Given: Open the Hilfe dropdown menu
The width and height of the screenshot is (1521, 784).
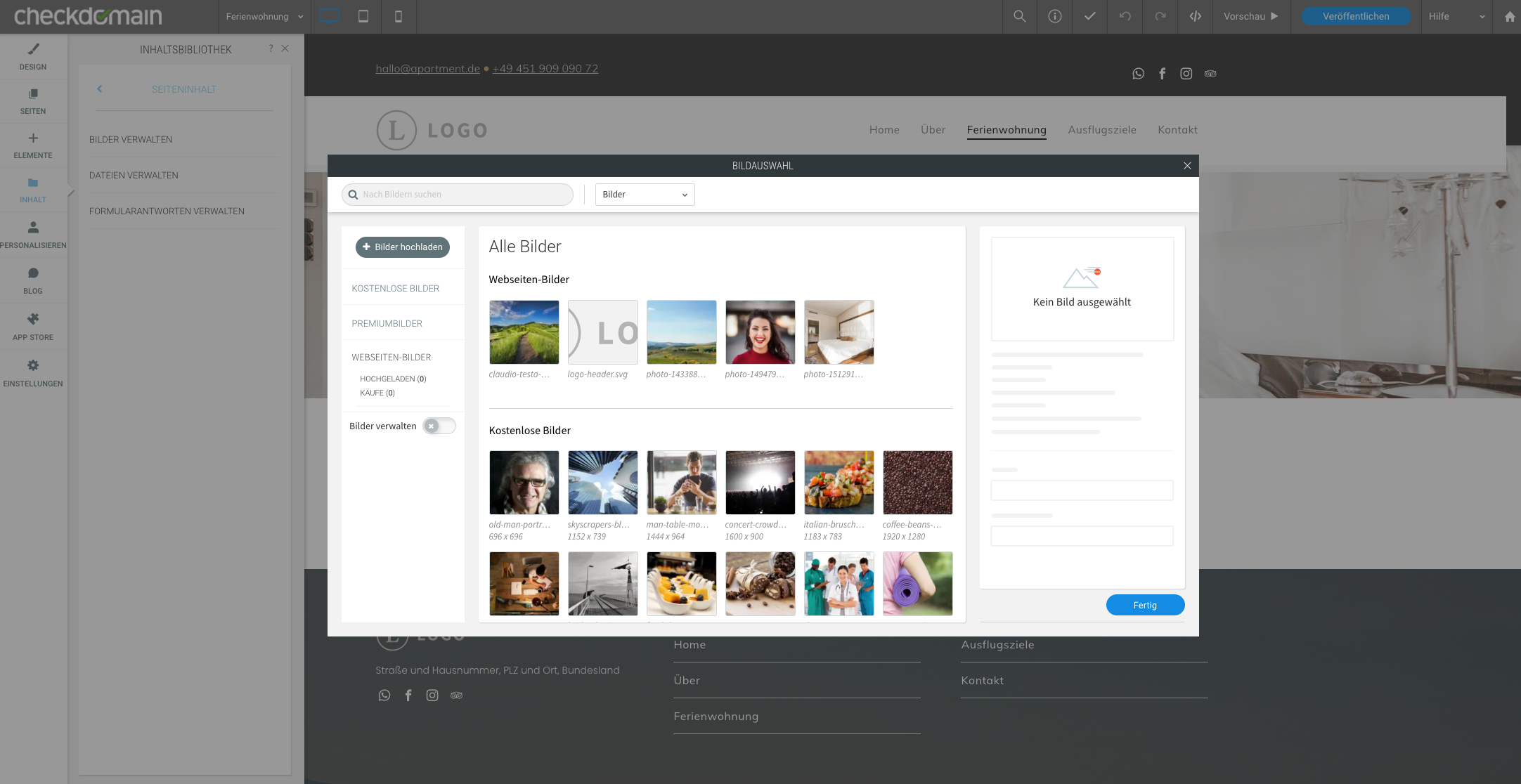Looking at the screenshot, I should (x=1456, y=16).
